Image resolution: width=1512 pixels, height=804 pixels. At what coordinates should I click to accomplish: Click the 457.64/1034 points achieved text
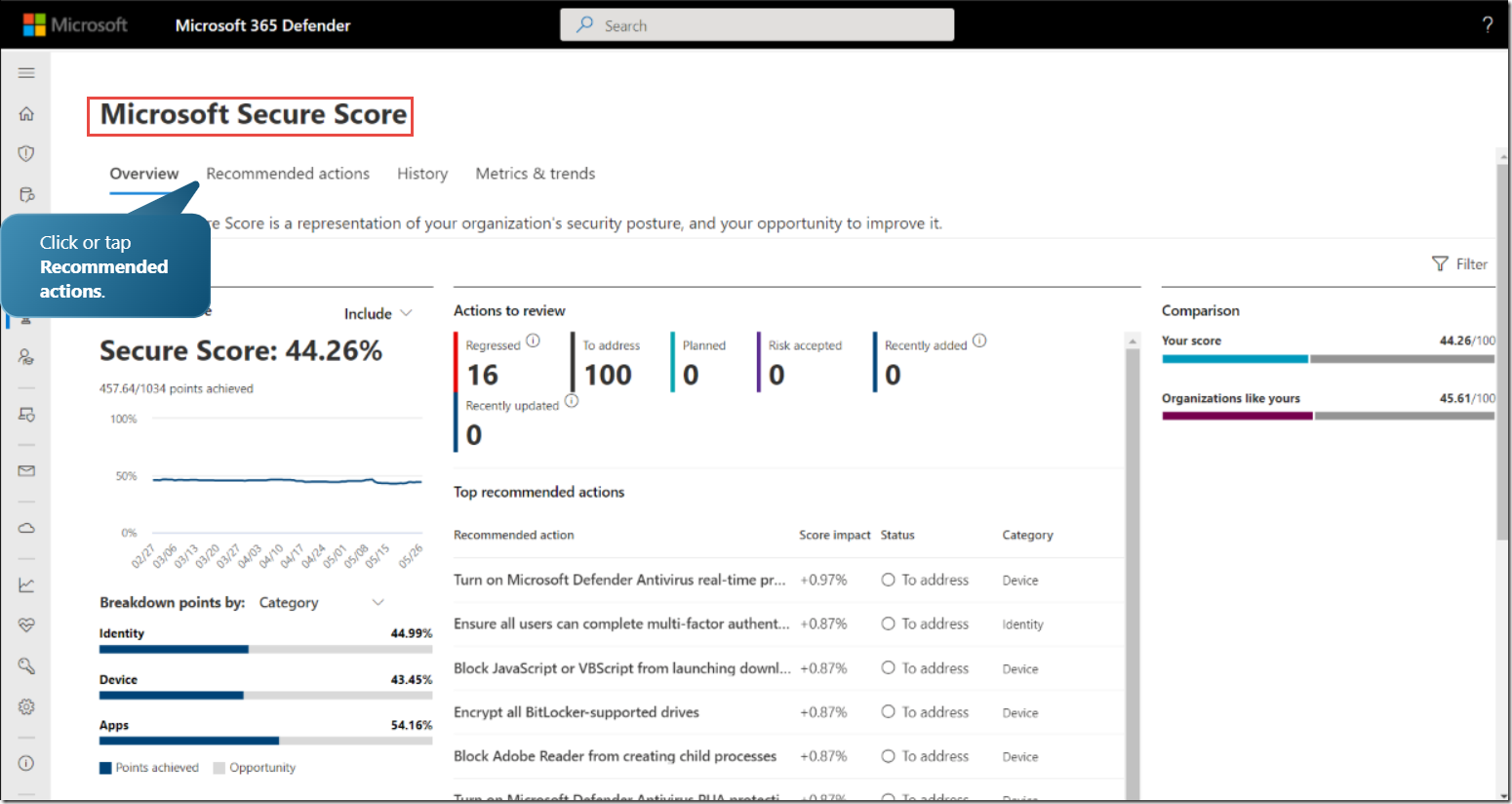[177, 388]
